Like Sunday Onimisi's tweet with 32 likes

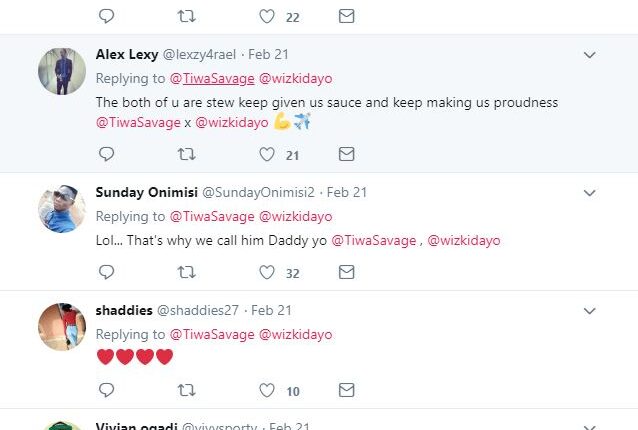tap(267, 271)
